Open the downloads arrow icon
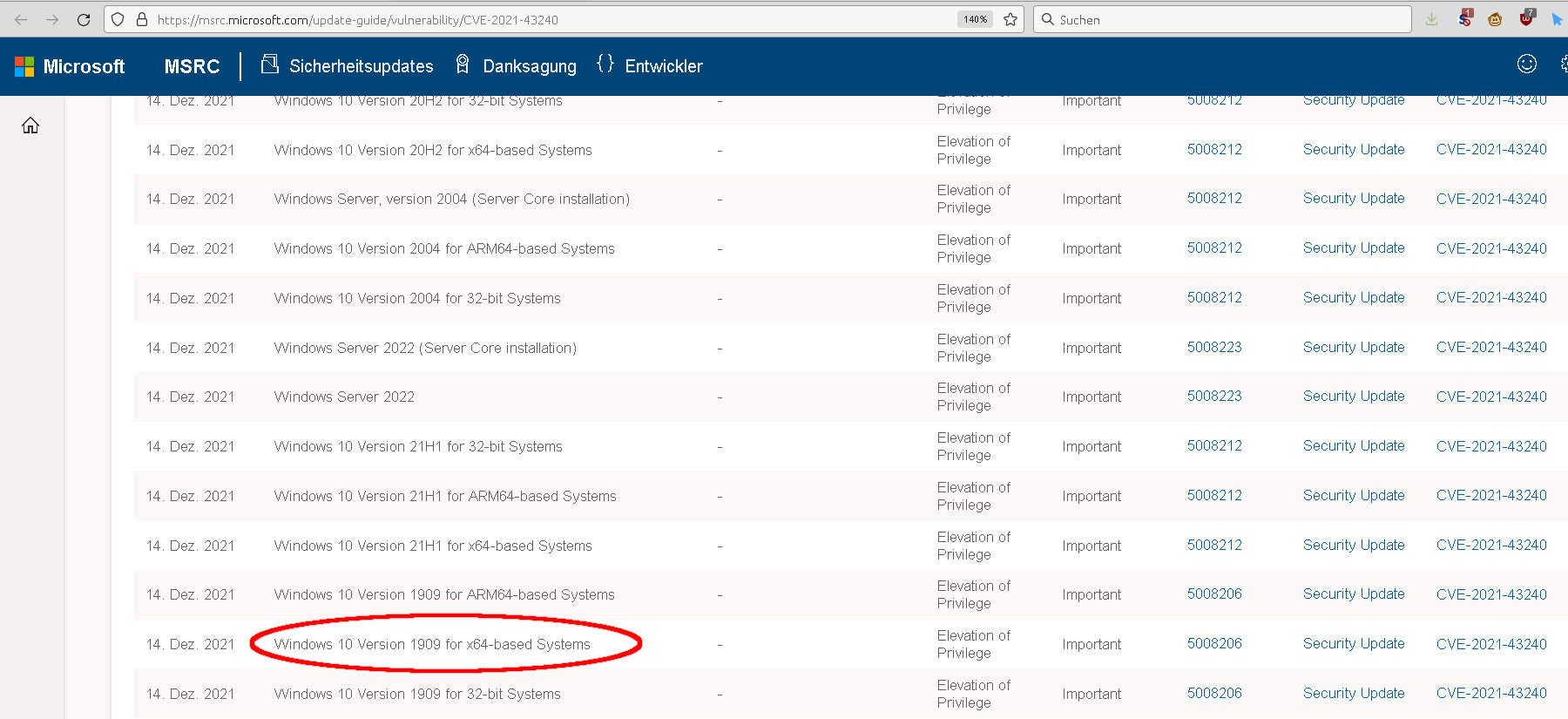Screen dimensions: 1568x719 (x=1431, y=19)
